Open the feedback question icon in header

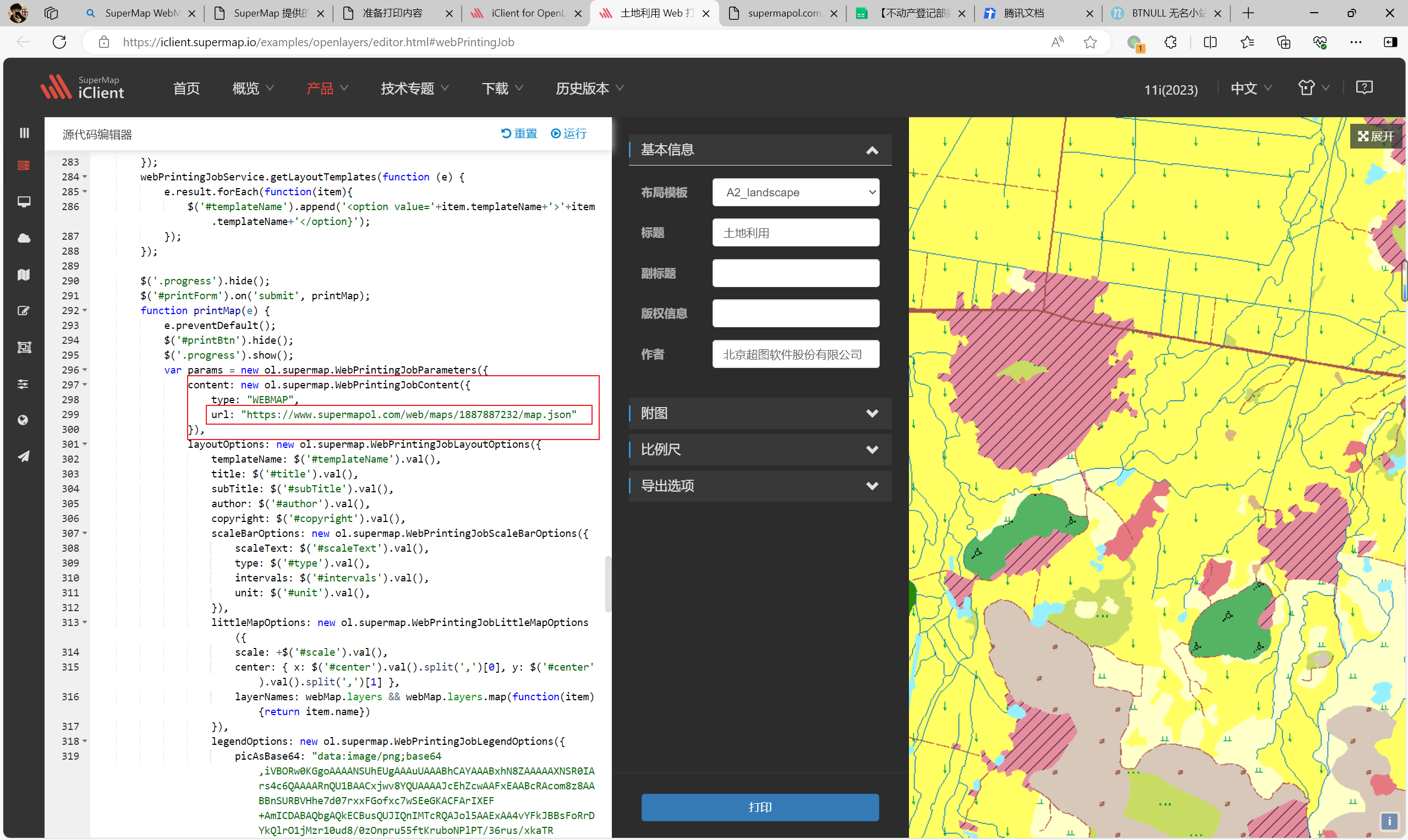(1364, 87)
